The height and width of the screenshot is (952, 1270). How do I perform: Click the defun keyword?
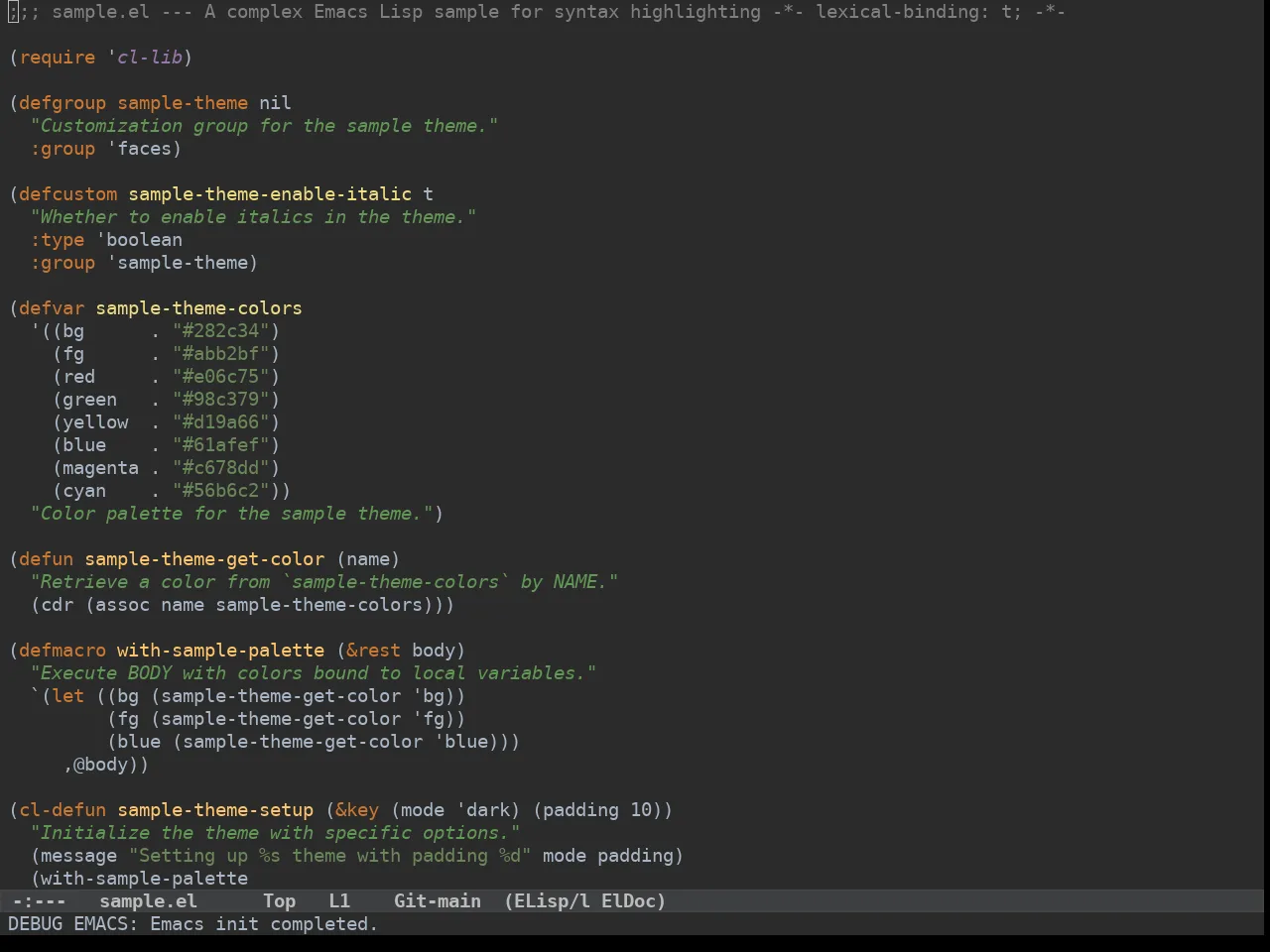pyautogui.click(x=47, y=559)
